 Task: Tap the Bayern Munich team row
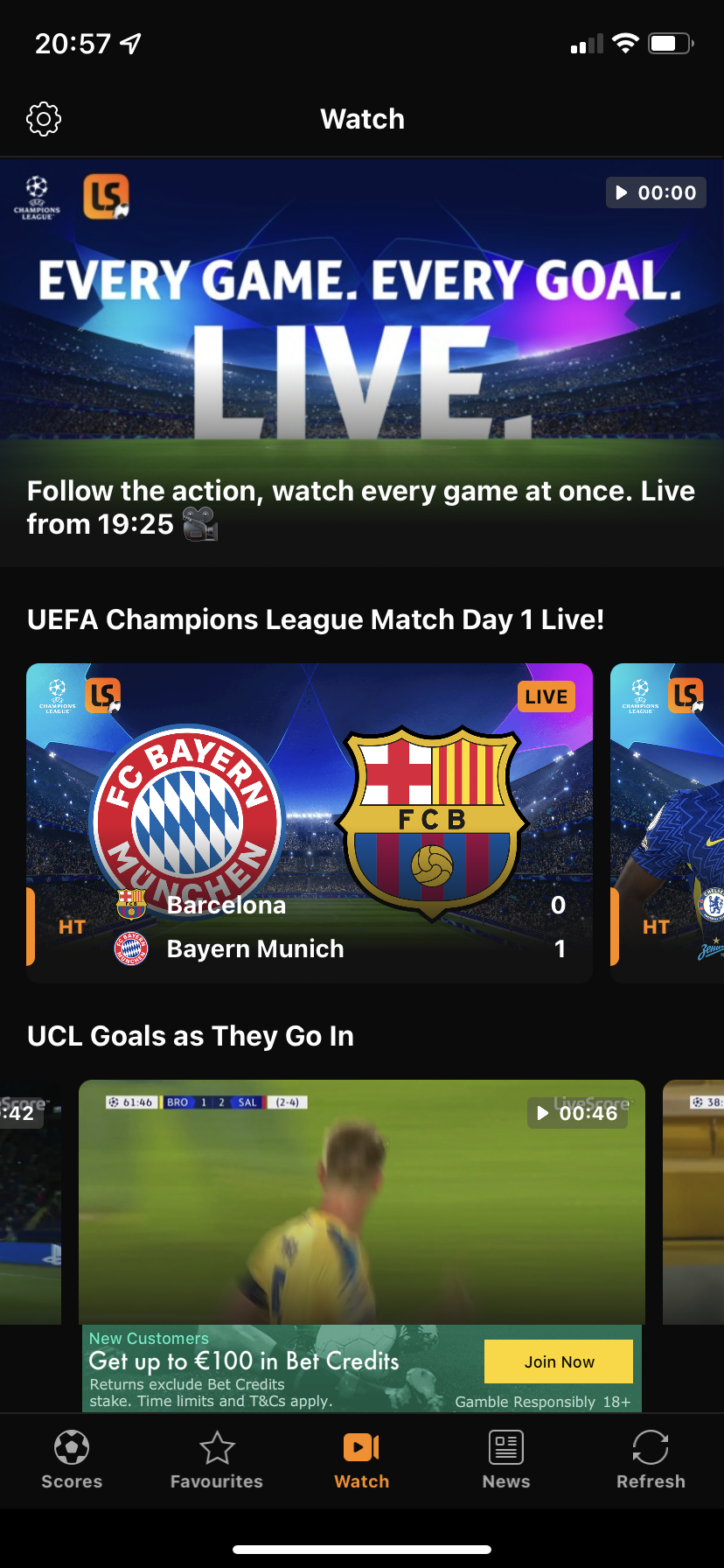tap(341, 948)
